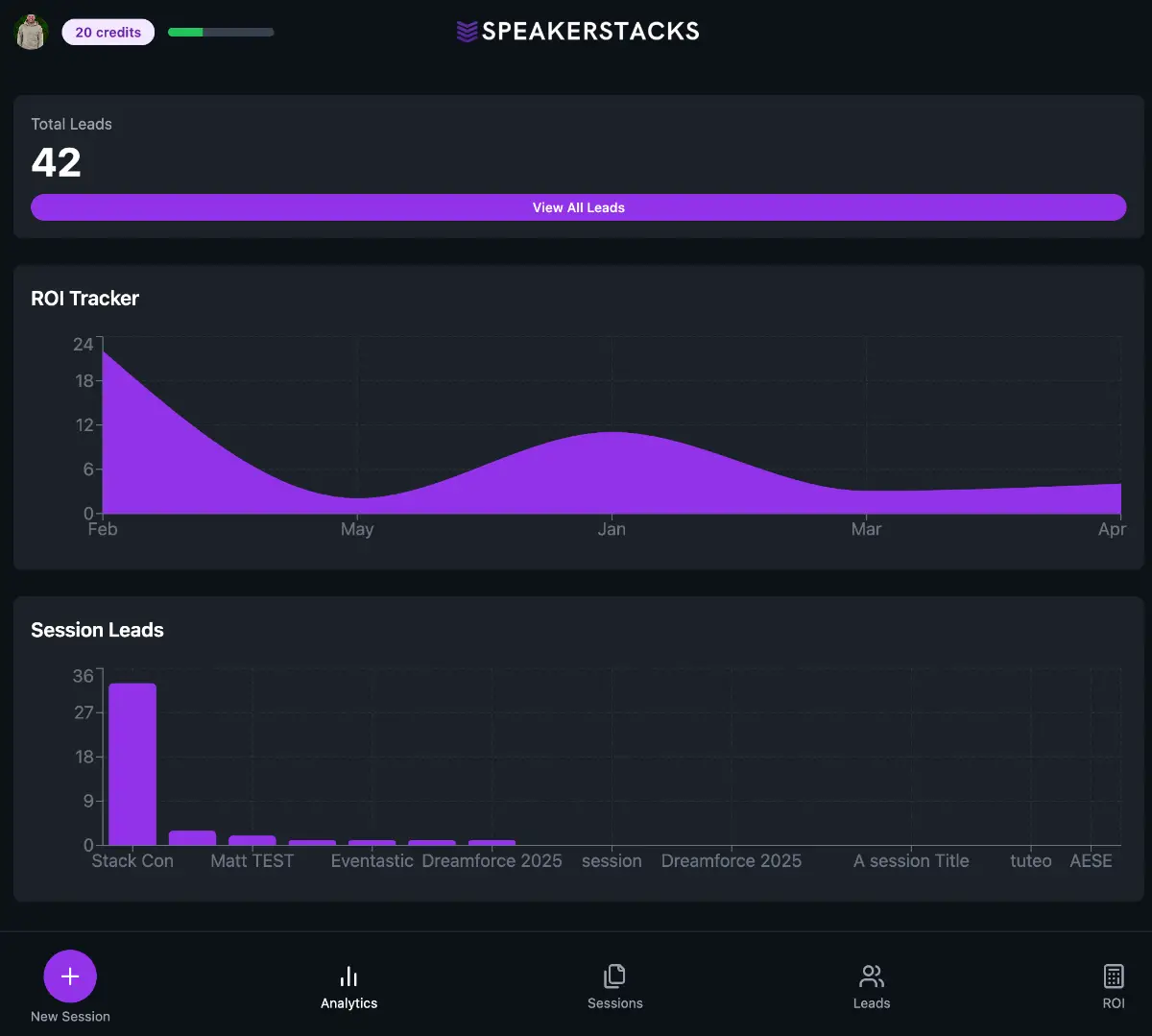1152x1036 pixels.
Task: Click the 20 credits badge
Action: pyautogui.click(x=108, y=32)
